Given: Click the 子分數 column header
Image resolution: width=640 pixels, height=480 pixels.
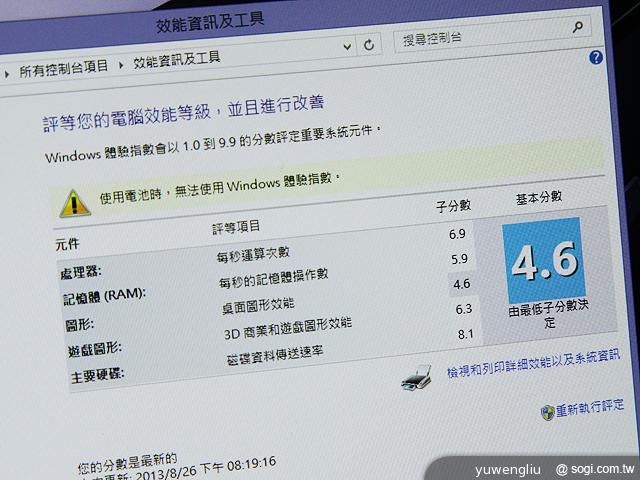Looking at the screenshot, I should tap(453, 205).
